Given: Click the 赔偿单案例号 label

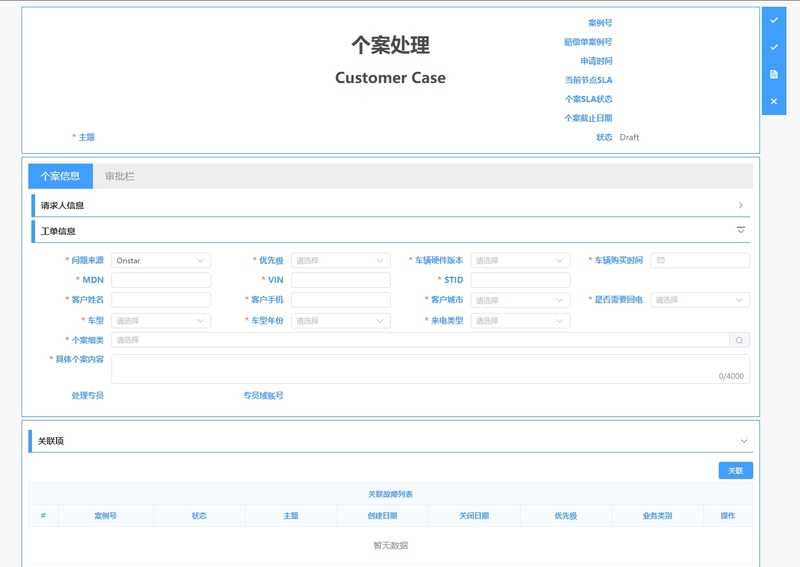Looking at the screenshot, I should 588,42.
